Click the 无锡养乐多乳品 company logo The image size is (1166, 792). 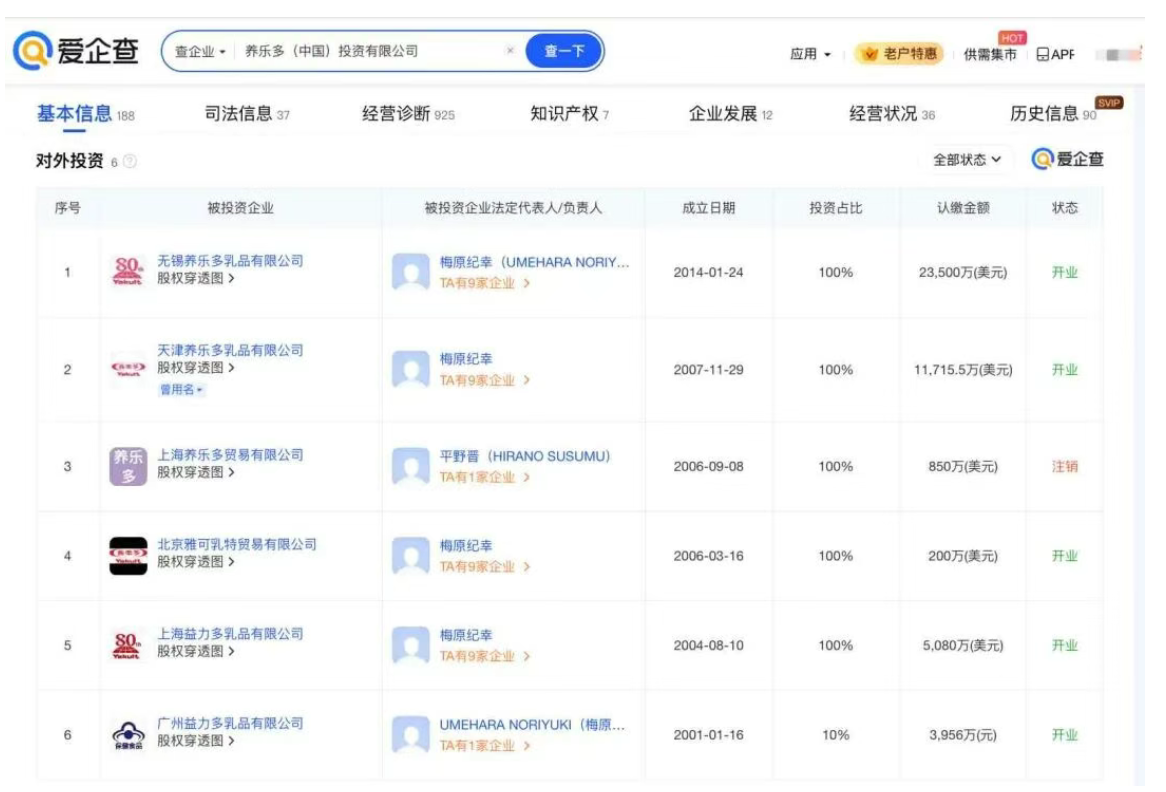tap(127, 272)
